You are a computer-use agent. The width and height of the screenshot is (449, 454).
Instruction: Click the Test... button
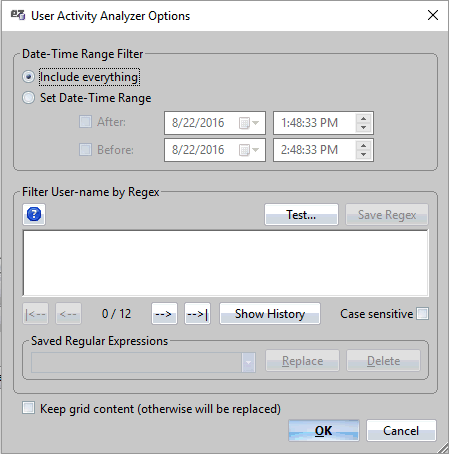[x=301, y=215]
